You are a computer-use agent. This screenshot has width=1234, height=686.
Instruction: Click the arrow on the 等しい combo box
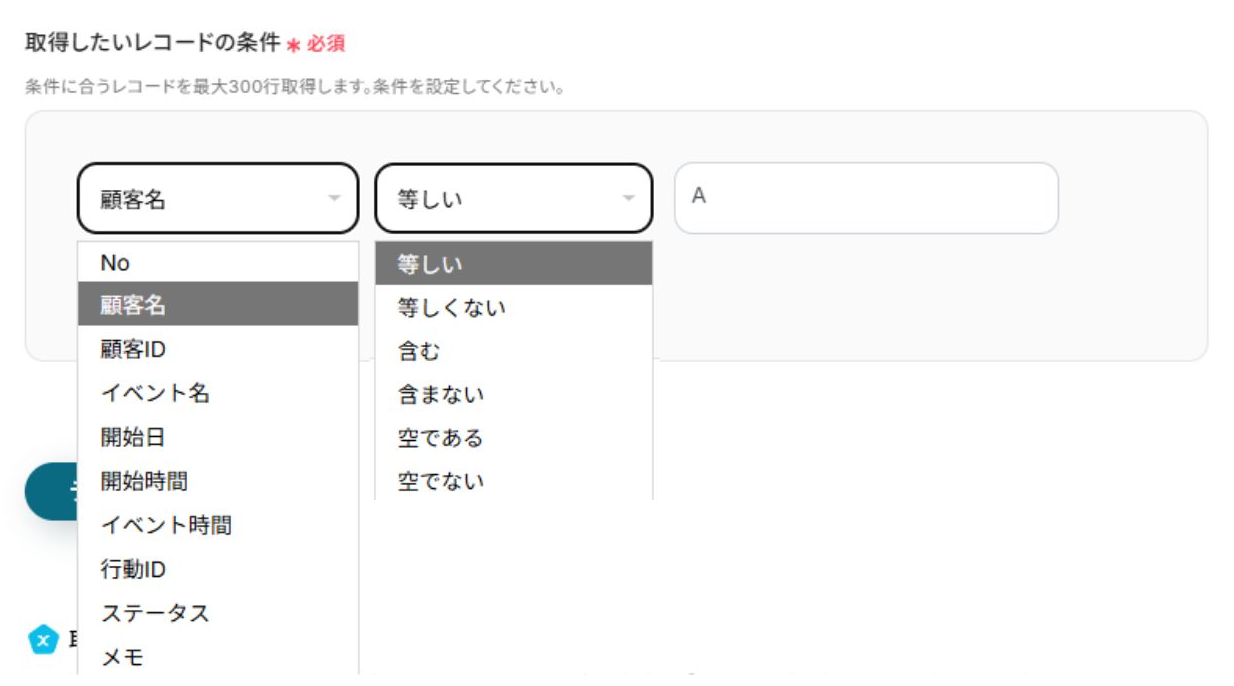tap(629, 199)
